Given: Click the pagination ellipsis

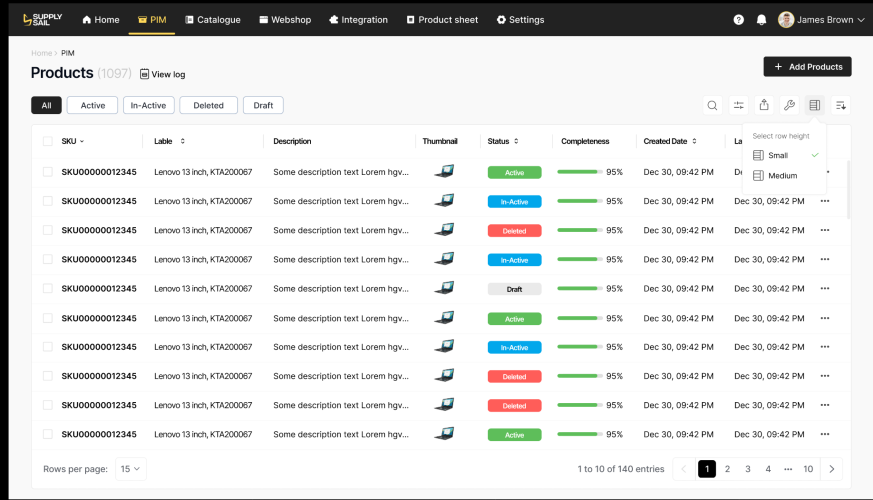Looking at the screenshot, I should click(788, 469).
